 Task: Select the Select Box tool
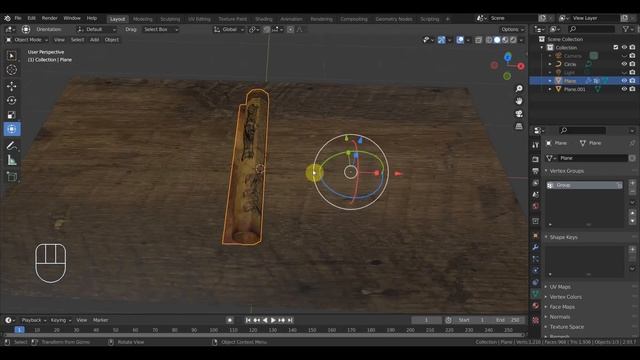(11, 56)
